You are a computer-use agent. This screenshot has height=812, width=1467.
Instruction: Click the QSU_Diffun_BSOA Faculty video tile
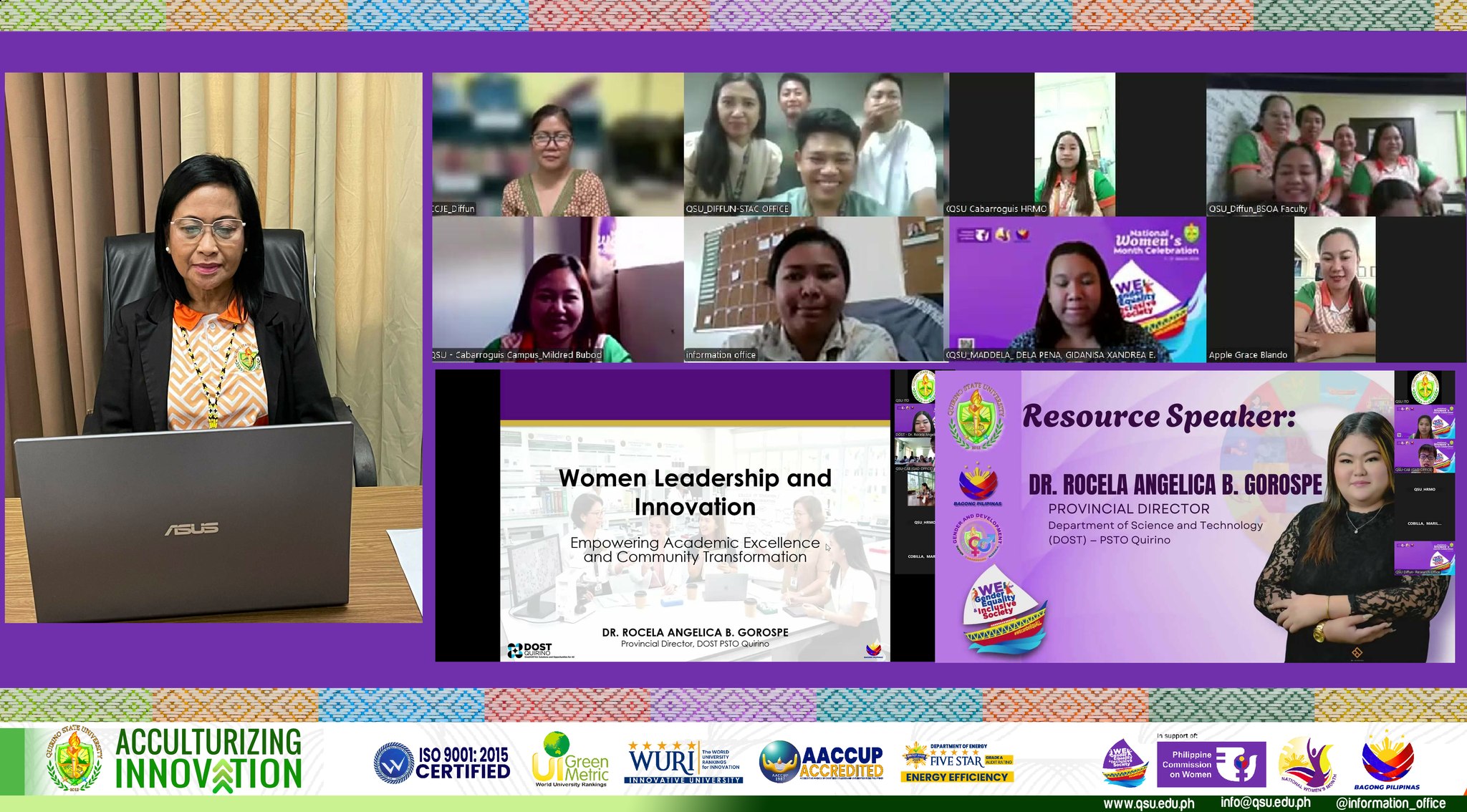(x=1334, y=143)
